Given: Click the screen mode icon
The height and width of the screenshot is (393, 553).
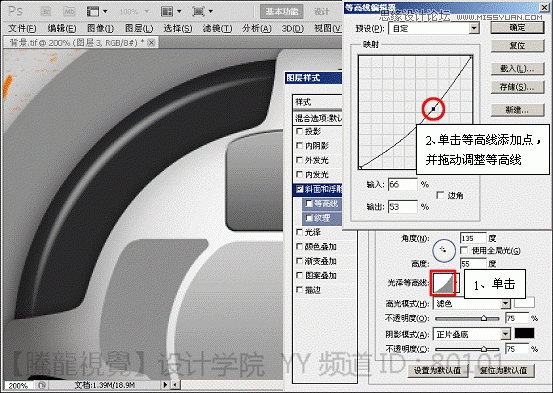Looking at the screenshot, I should (198, 12).
